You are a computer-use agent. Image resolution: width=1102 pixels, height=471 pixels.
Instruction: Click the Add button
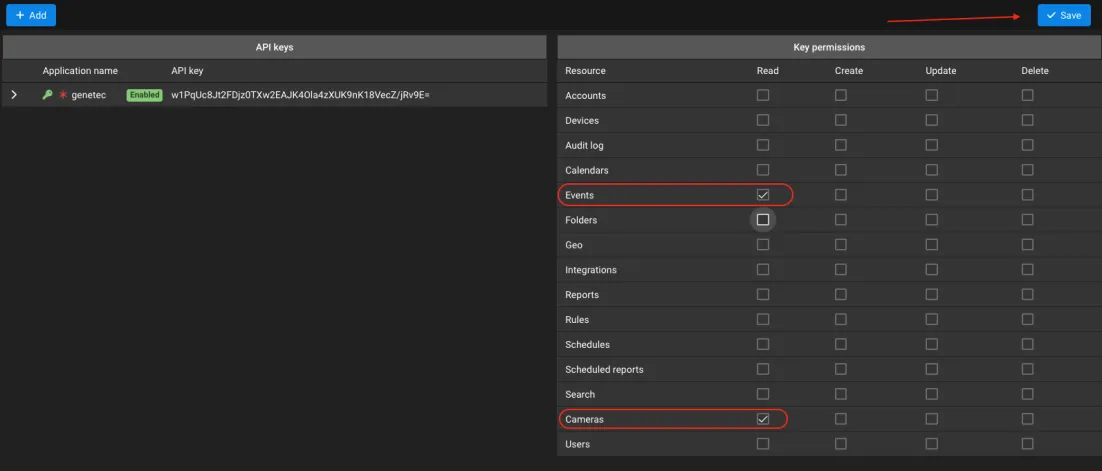click(x=31, y=15)
